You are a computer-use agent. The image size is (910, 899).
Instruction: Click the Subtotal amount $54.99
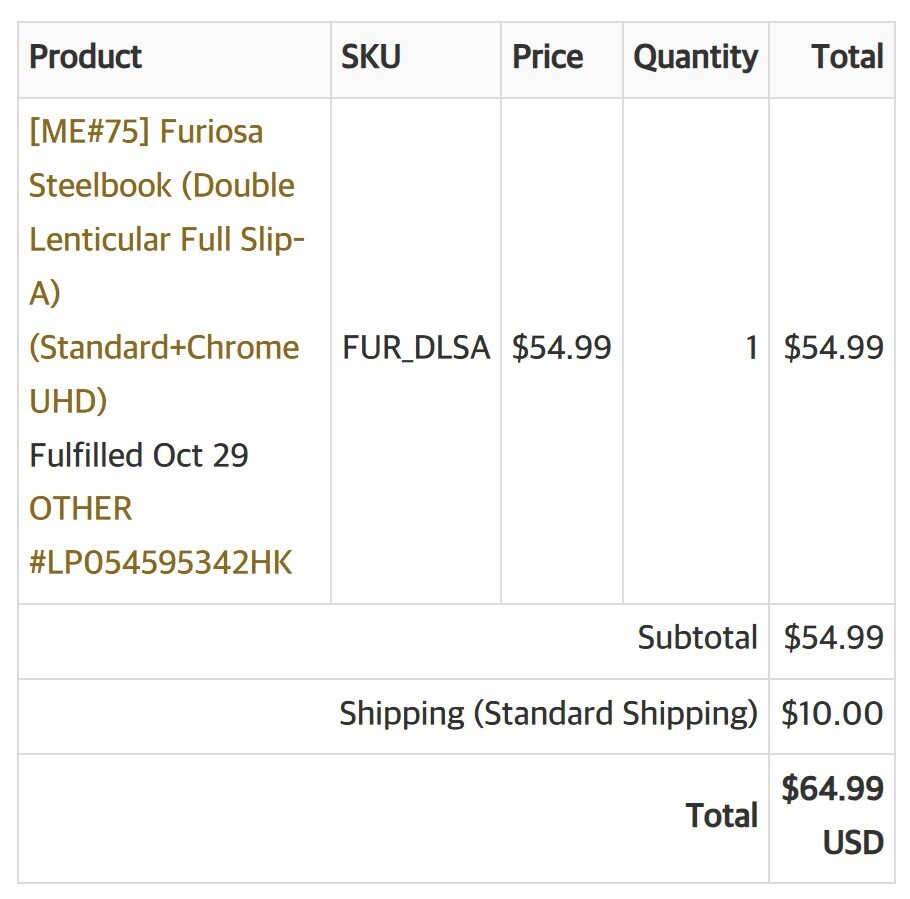[x=833, y=638]
